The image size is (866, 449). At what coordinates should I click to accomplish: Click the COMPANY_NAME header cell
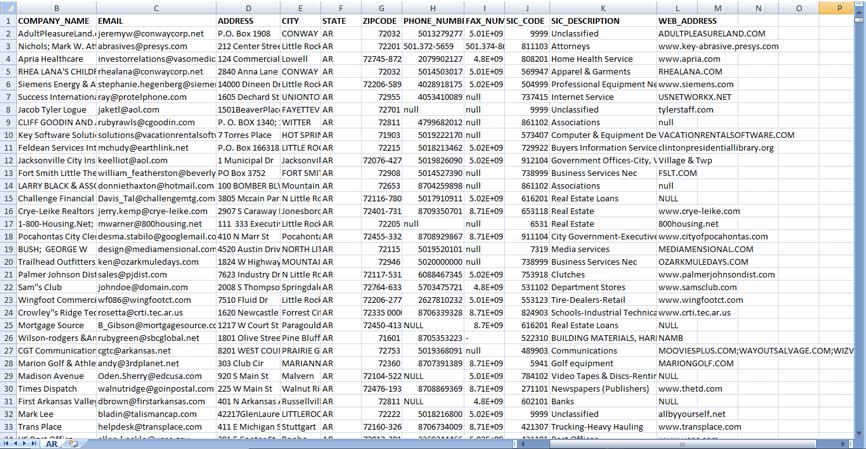(56, 21)
